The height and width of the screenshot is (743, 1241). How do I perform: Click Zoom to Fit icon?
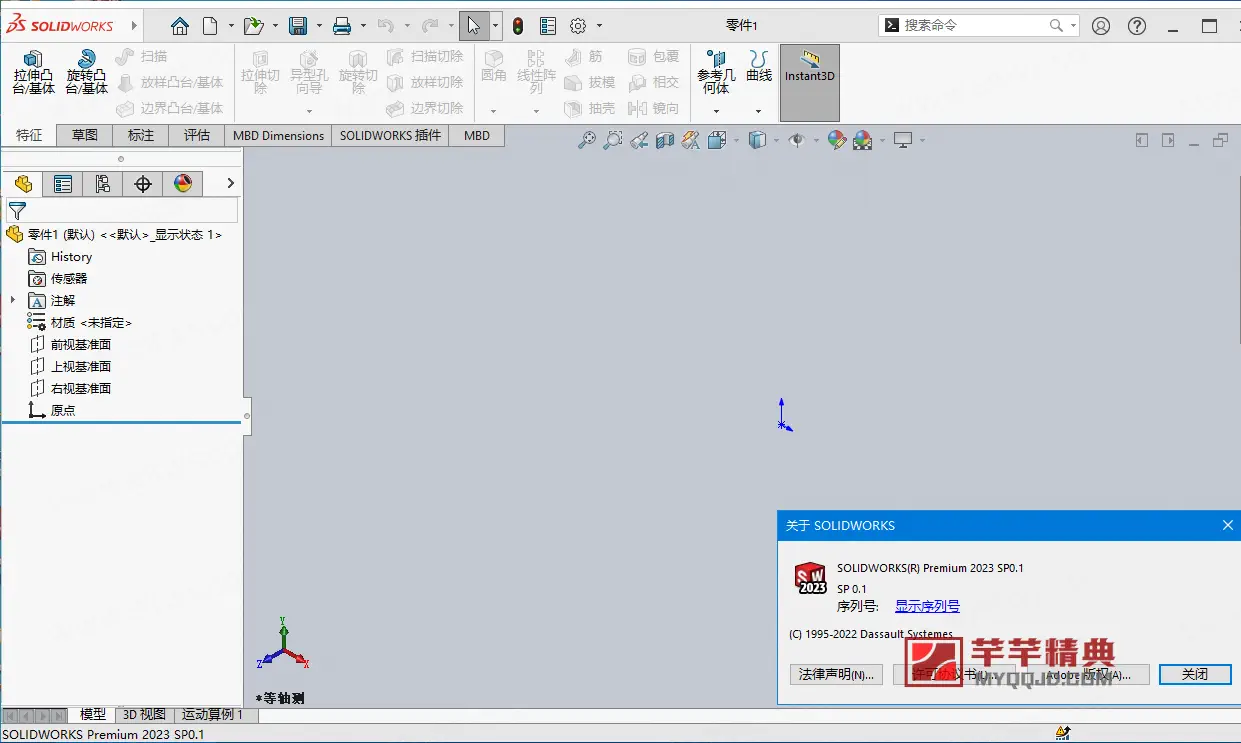click(x=587, y=141)
